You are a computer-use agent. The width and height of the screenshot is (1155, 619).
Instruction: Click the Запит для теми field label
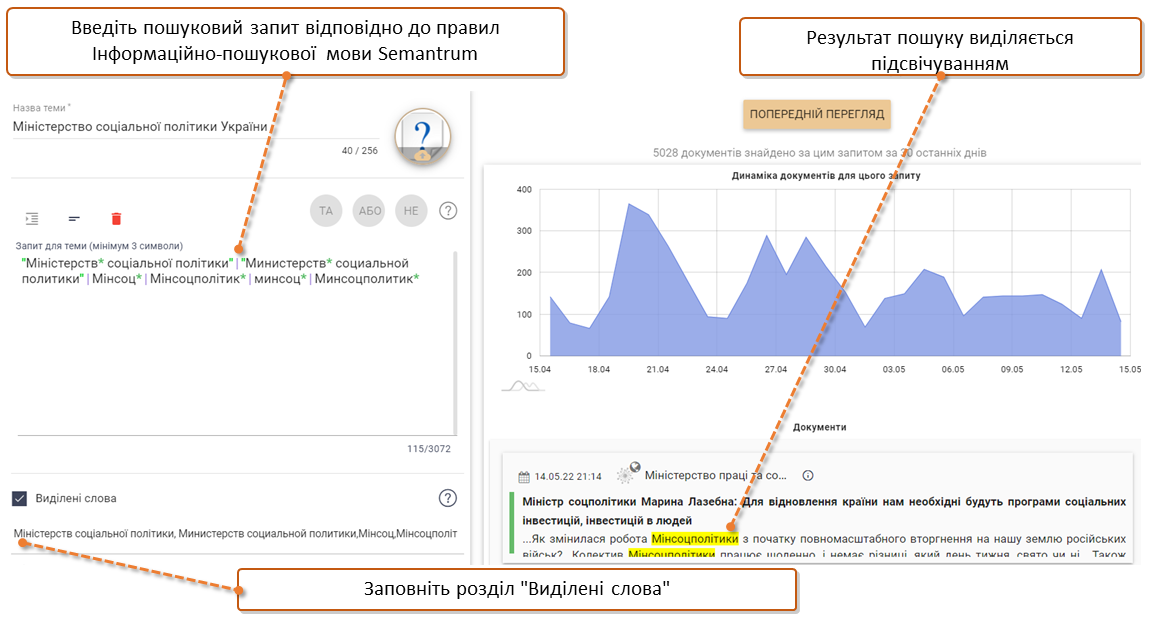[x=99, y=246]
